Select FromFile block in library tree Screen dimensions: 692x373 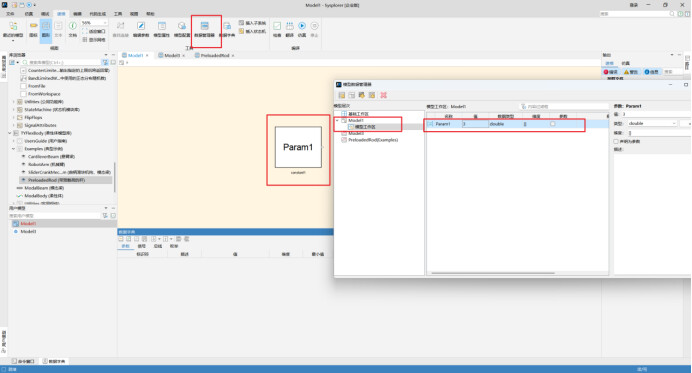click(37, 86)
